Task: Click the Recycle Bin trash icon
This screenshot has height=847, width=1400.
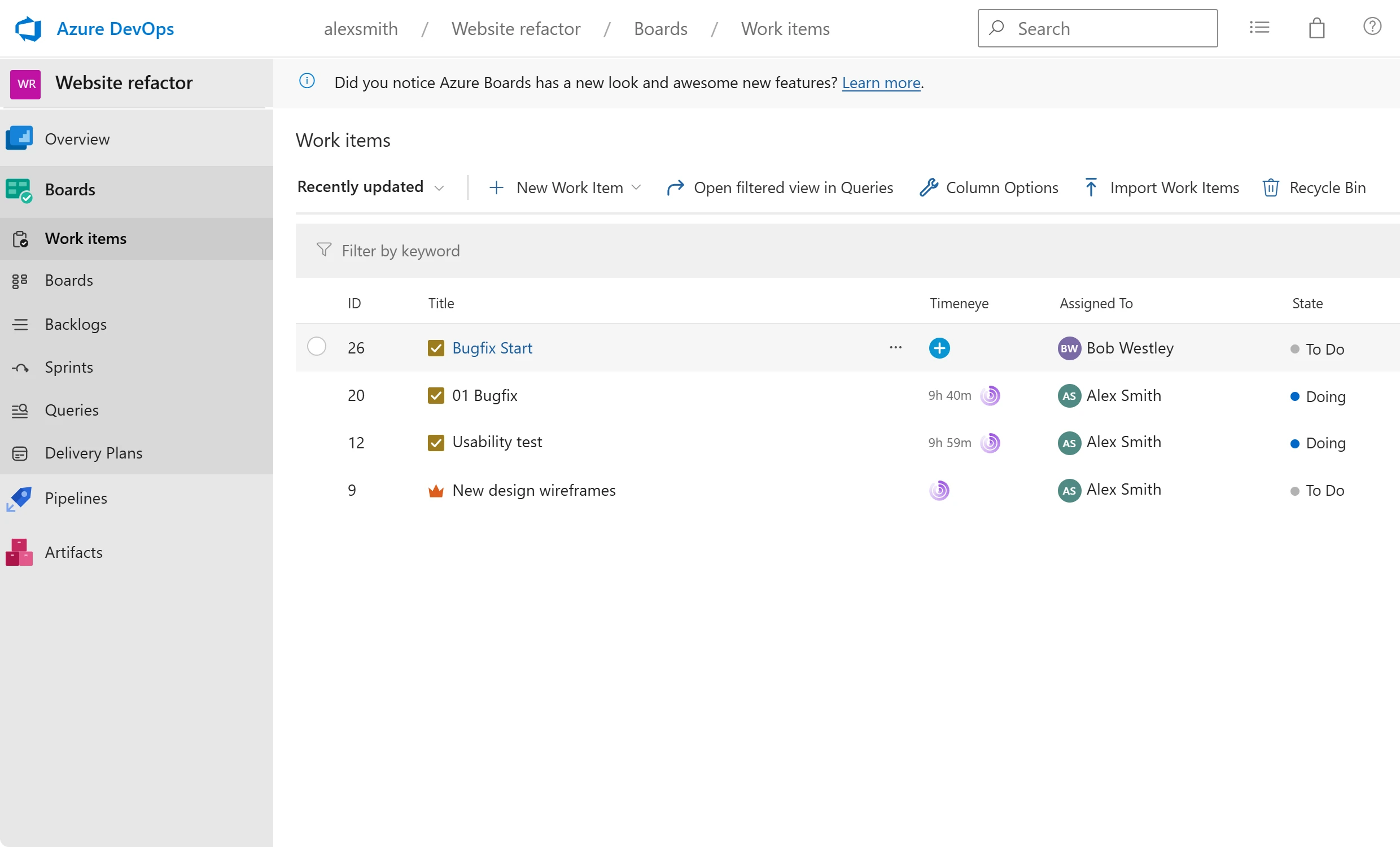Action: pyautogui.click(x=1271, y=187)
